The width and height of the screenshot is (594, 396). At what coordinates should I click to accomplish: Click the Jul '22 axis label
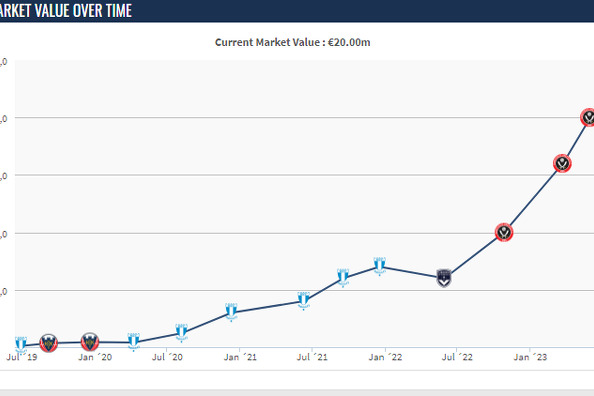[457, 357]
